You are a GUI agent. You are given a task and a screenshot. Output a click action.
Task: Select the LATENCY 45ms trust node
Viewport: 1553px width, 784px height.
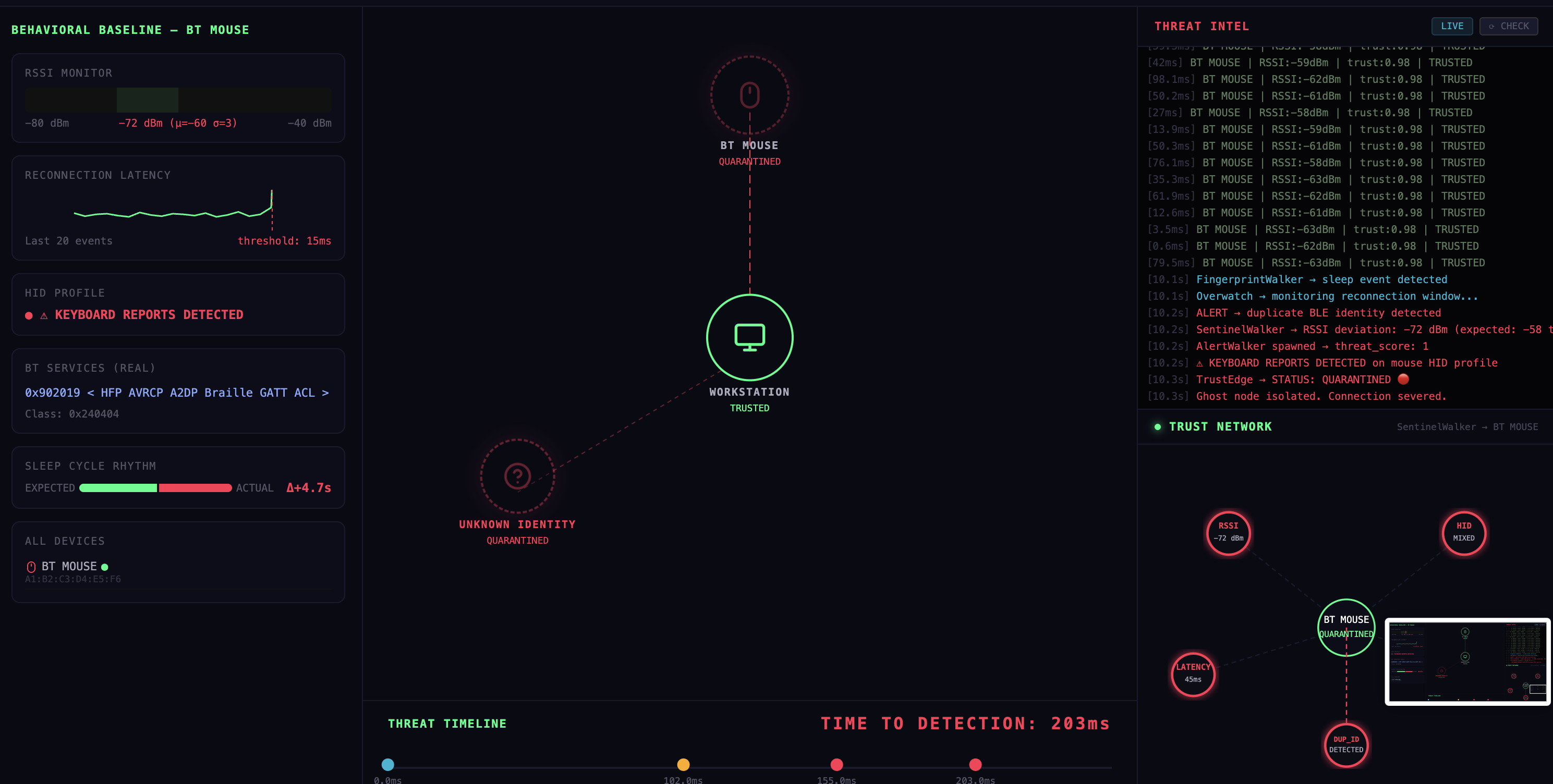(x=1193, y=673)
